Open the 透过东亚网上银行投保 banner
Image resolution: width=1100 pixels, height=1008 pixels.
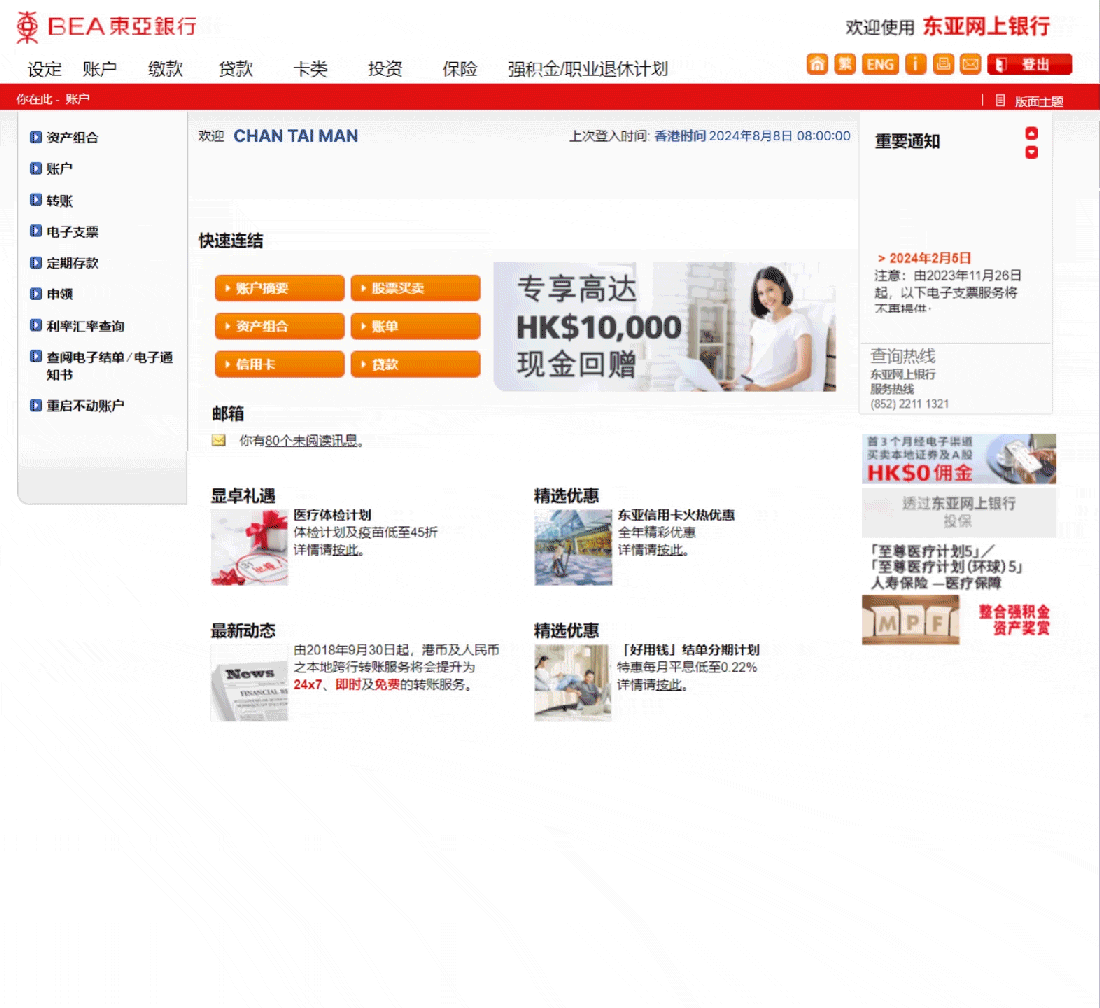959,513
